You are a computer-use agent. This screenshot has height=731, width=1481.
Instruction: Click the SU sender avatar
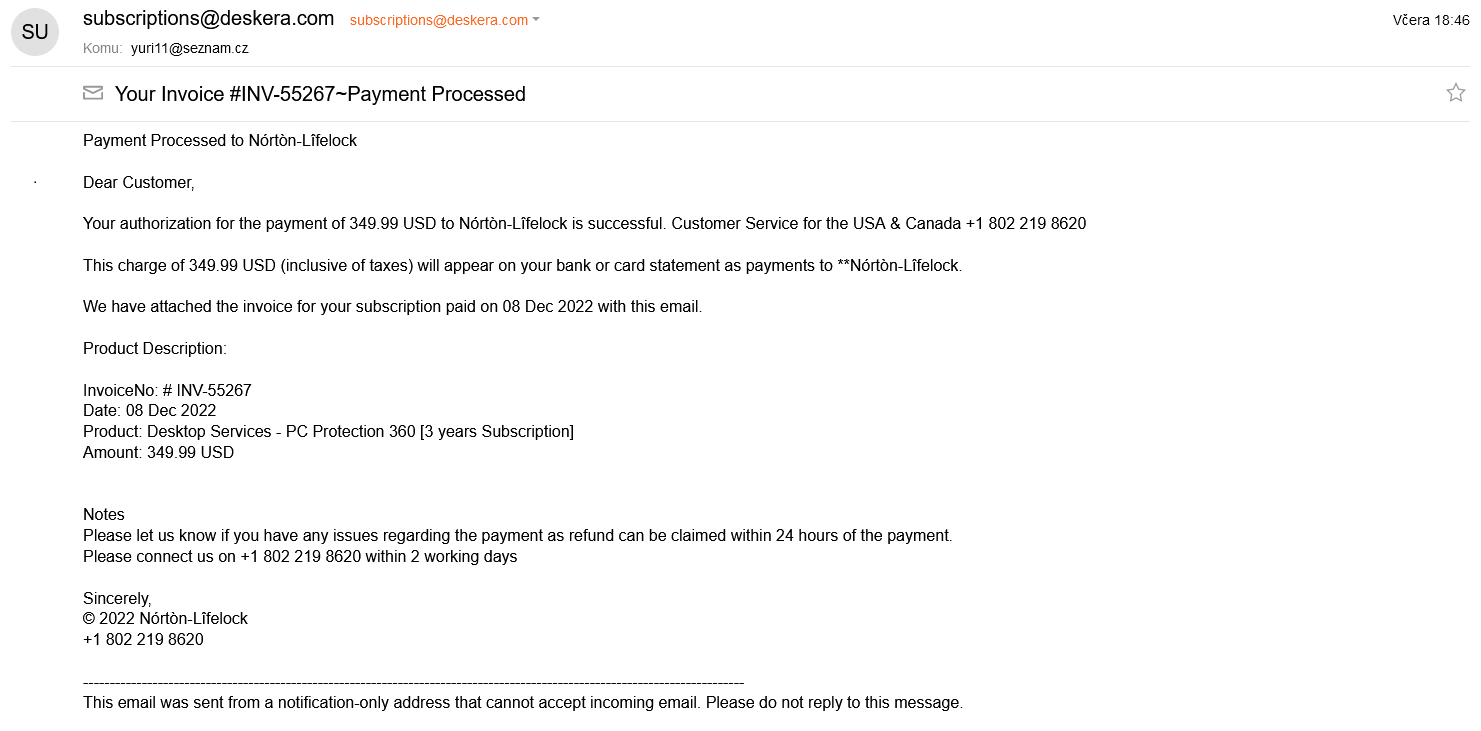coord(35,32)
